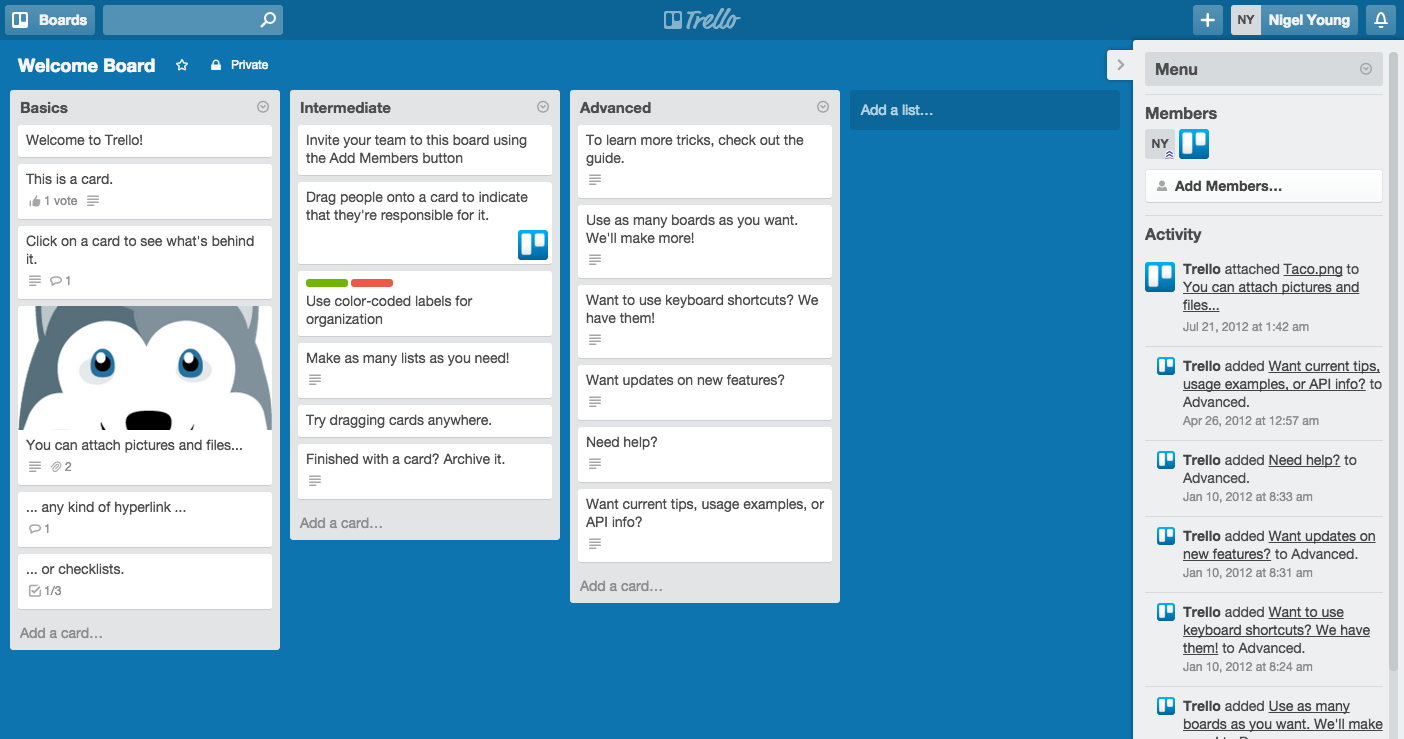Star the Welcome Board
The width and height of the screenshot is (1404, 739).
tap(182, 65)
